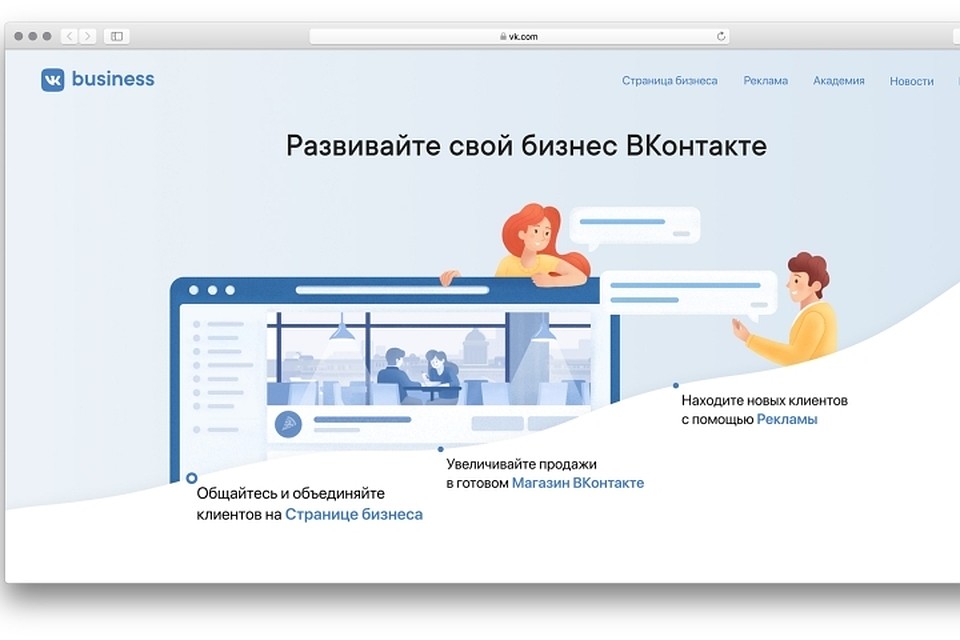Go forward with the browser forward arrow
960x640 pixels.
pyautogui.click(x=88, y=36)
